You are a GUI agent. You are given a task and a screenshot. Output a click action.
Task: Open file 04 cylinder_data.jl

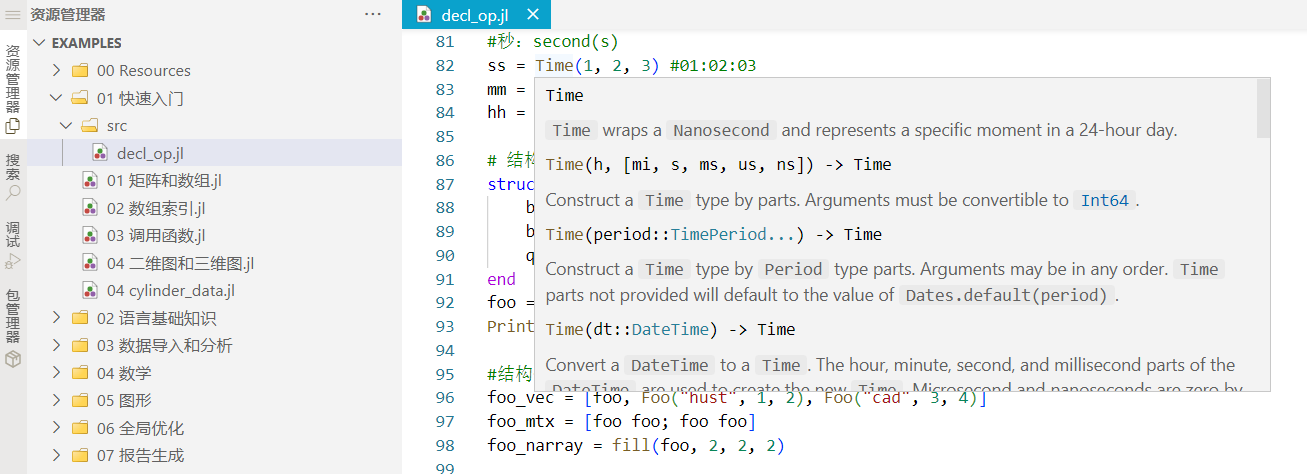[x=172, y=291]
